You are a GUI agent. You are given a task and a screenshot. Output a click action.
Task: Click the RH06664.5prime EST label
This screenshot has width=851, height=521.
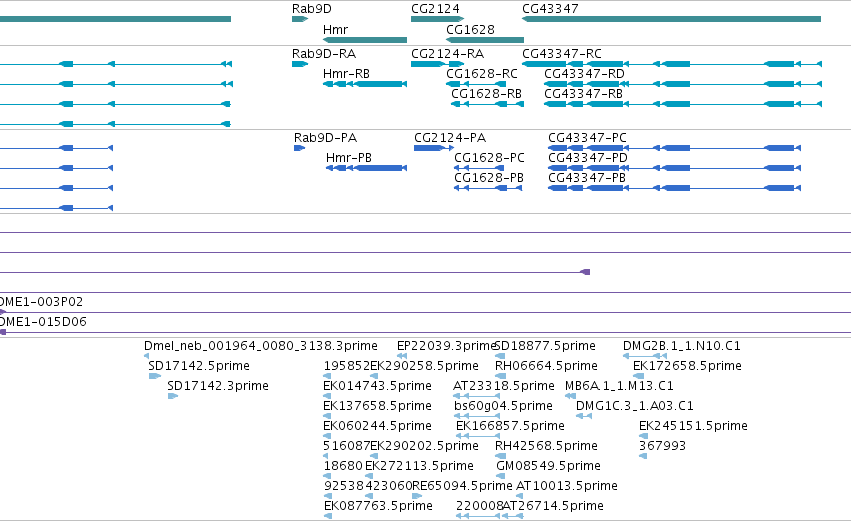[546, 366]
